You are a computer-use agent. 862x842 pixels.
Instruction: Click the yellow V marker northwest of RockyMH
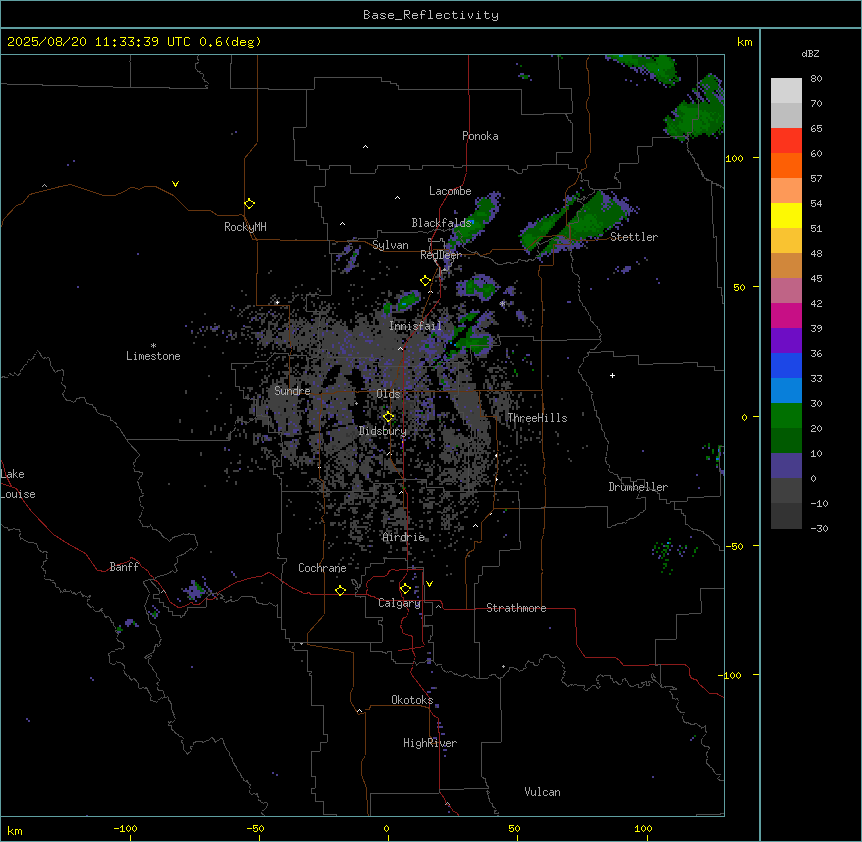tap(175, 184)
